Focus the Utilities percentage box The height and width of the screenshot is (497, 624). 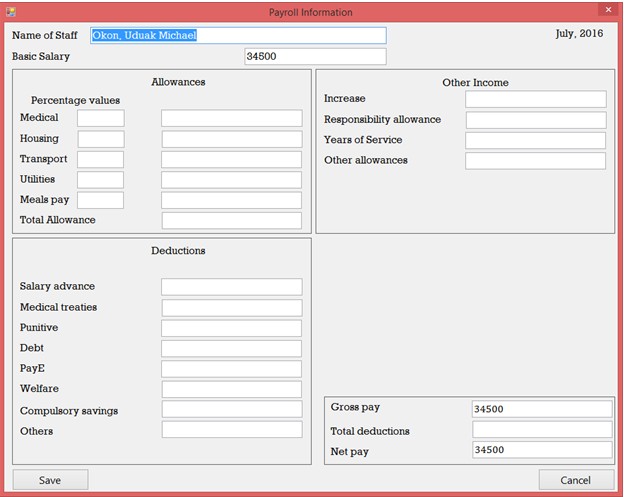pyautogui.click(x=100, y=179)
